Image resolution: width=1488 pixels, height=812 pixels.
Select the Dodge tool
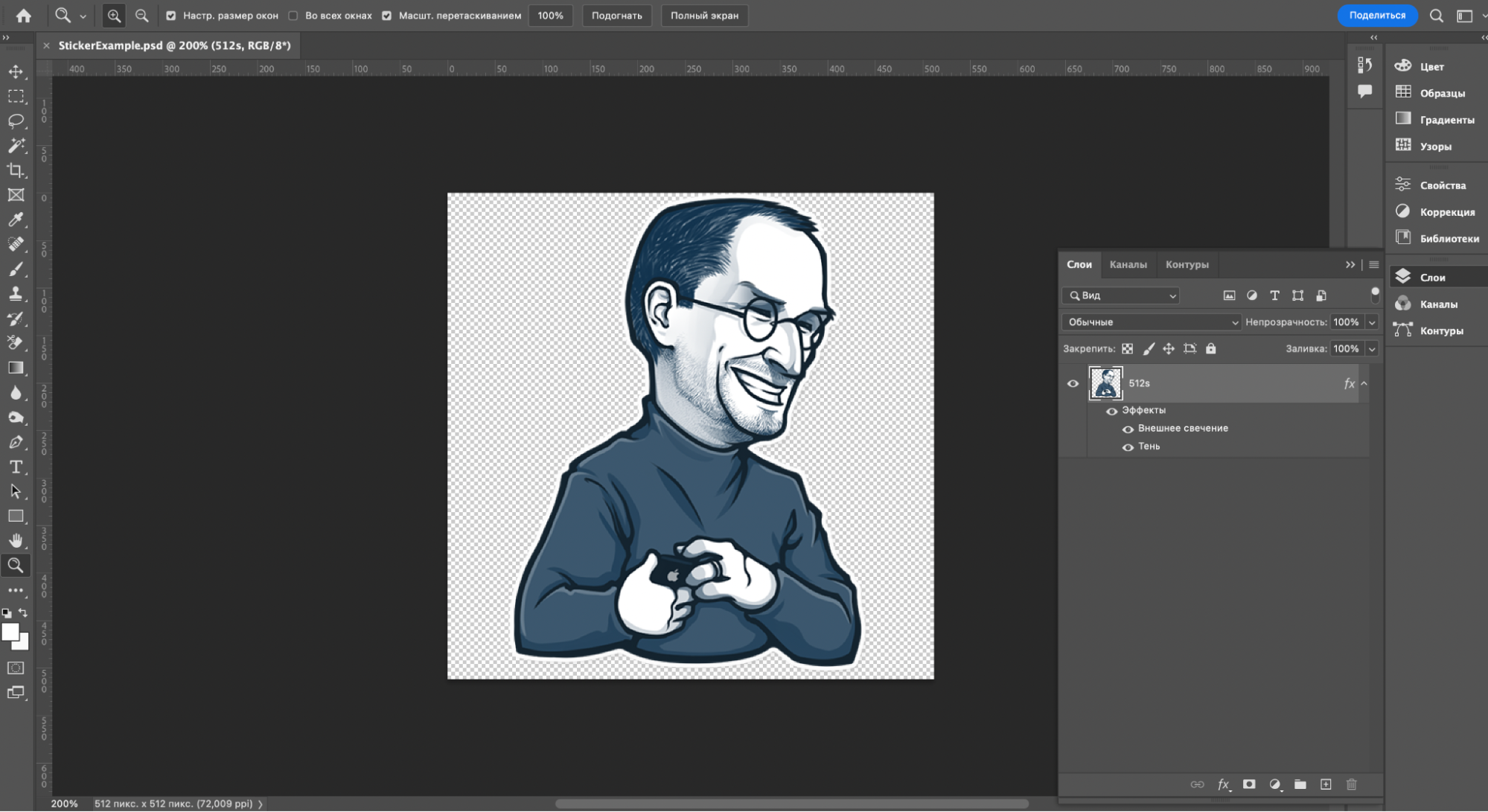(16, 418)
